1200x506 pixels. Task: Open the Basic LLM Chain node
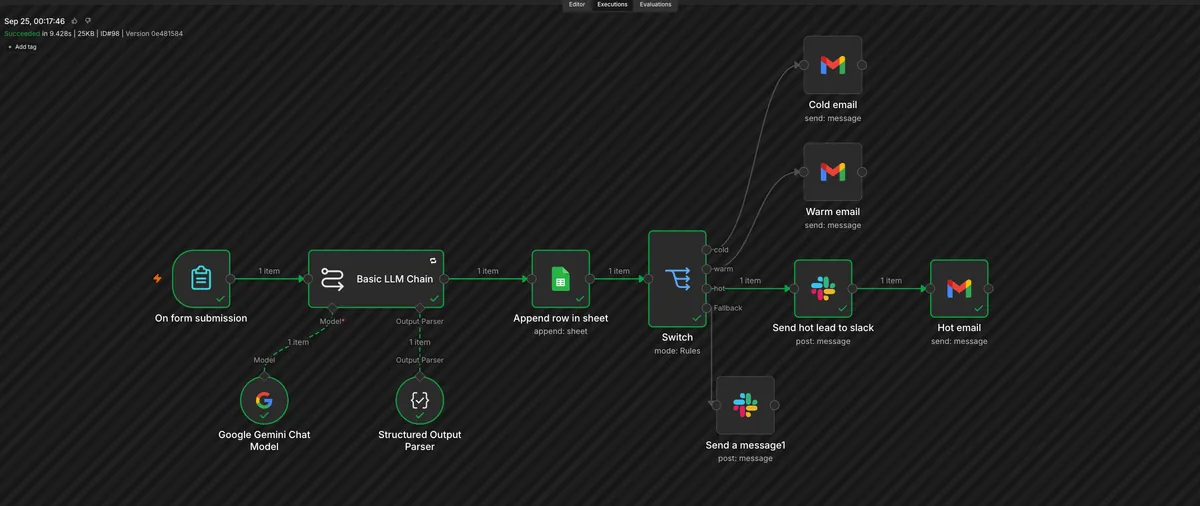[x=376, y=279]
